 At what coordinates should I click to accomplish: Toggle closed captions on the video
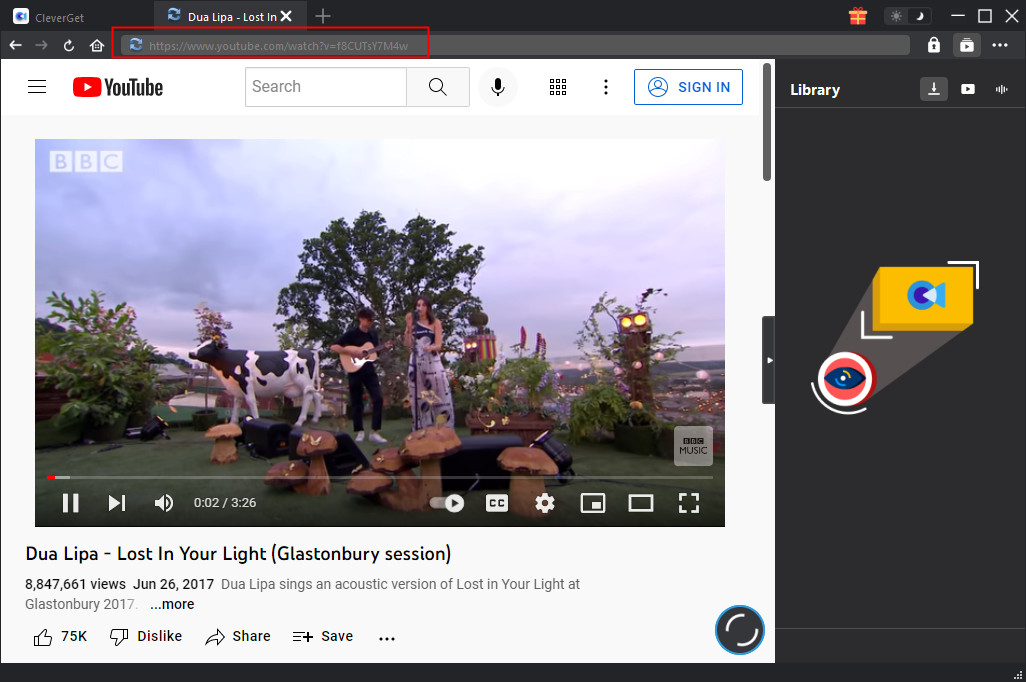(x=496, y=503)
